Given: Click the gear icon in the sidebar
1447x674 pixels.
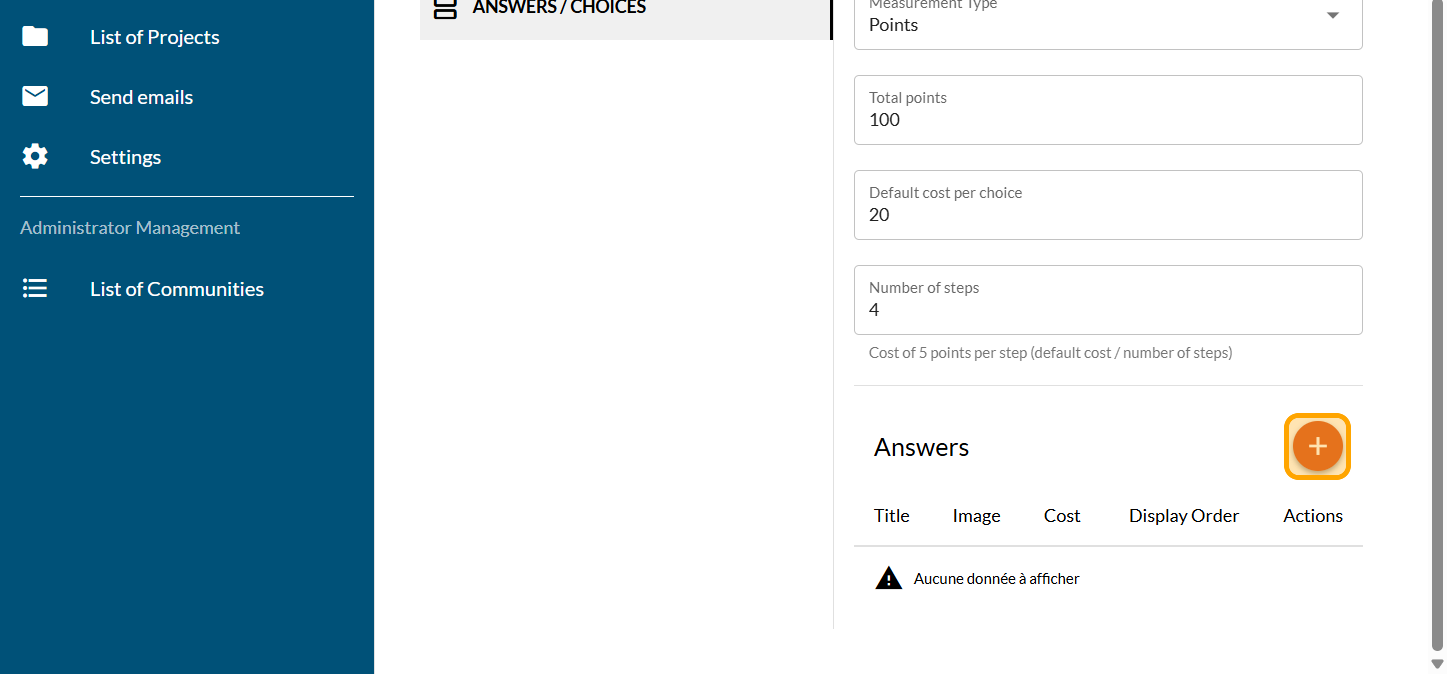Looking at the screenshot, I should (35, 157).
